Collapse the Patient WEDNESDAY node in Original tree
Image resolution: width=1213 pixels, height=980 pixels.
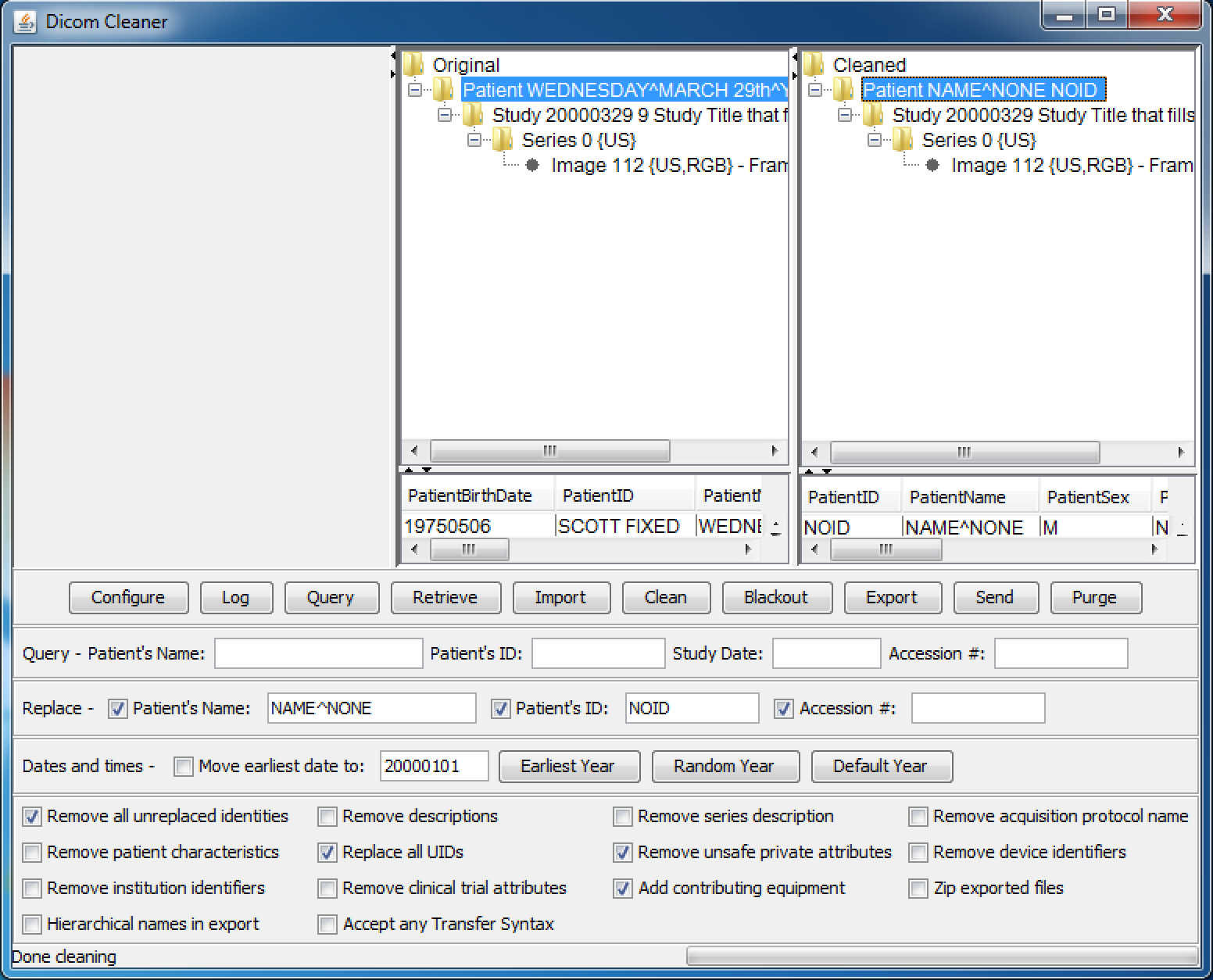(415, 90)
